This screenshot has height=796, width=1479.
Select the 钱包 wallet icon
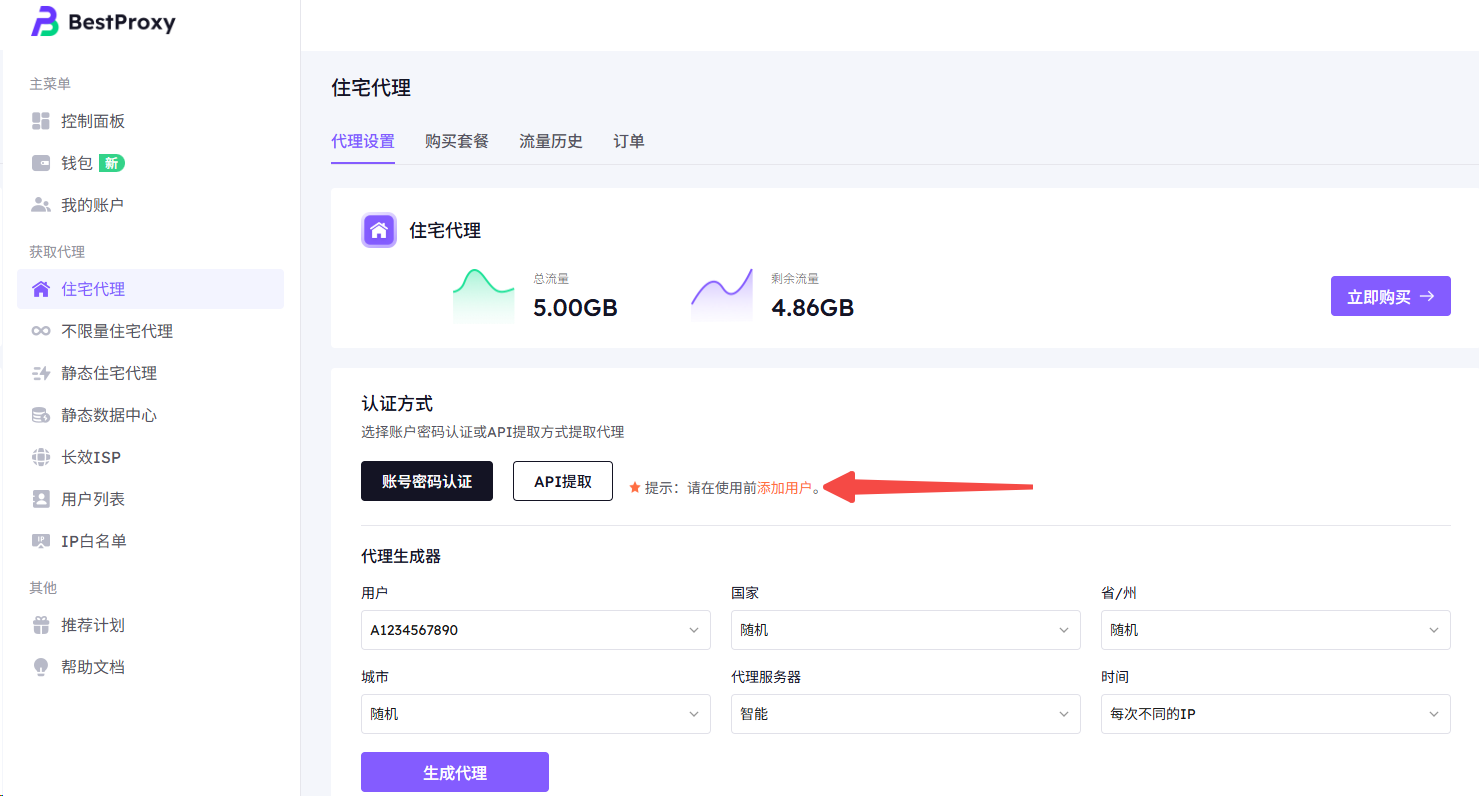[41, 163]
